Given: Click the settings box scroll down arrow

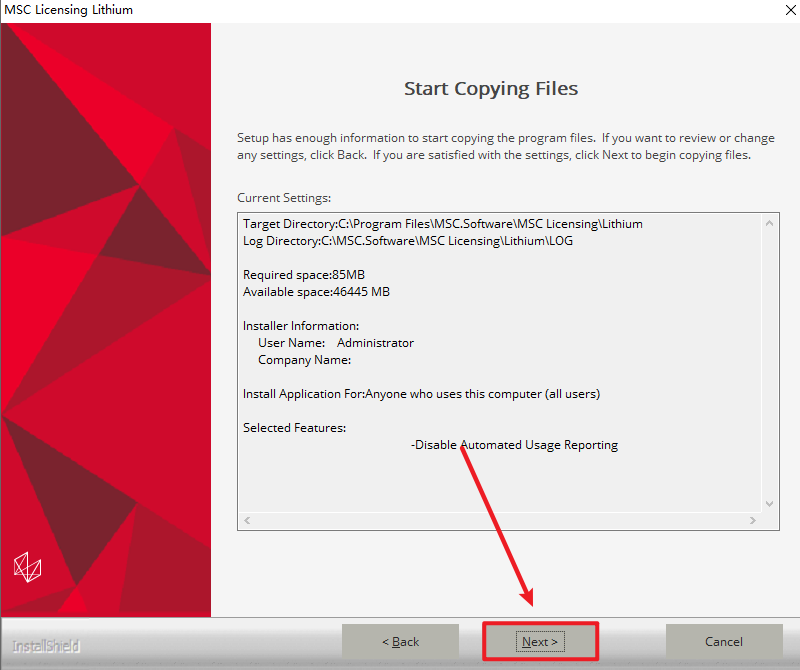Looking at the screenshot, I should [x=770, y=503].
